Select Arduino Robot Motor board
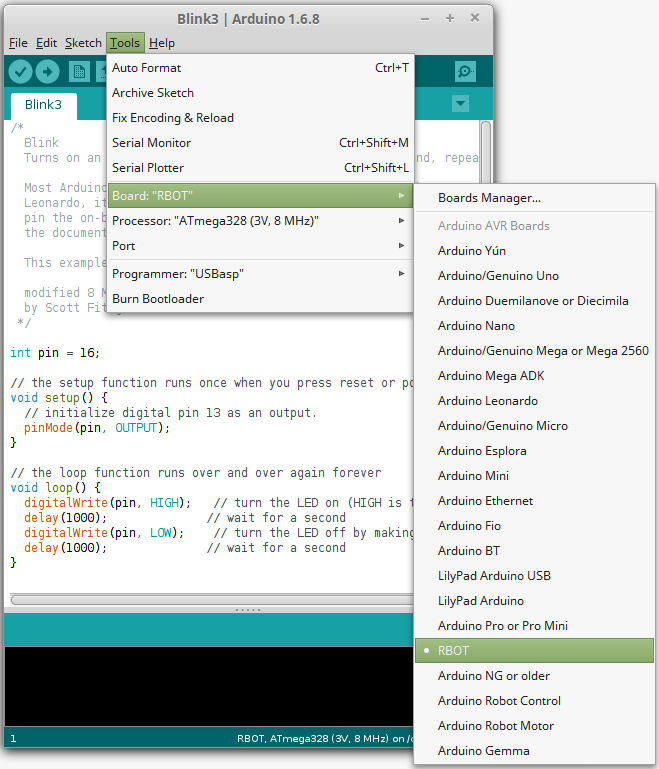The width and height of the screenshot is (659, 769). [534, 726]
